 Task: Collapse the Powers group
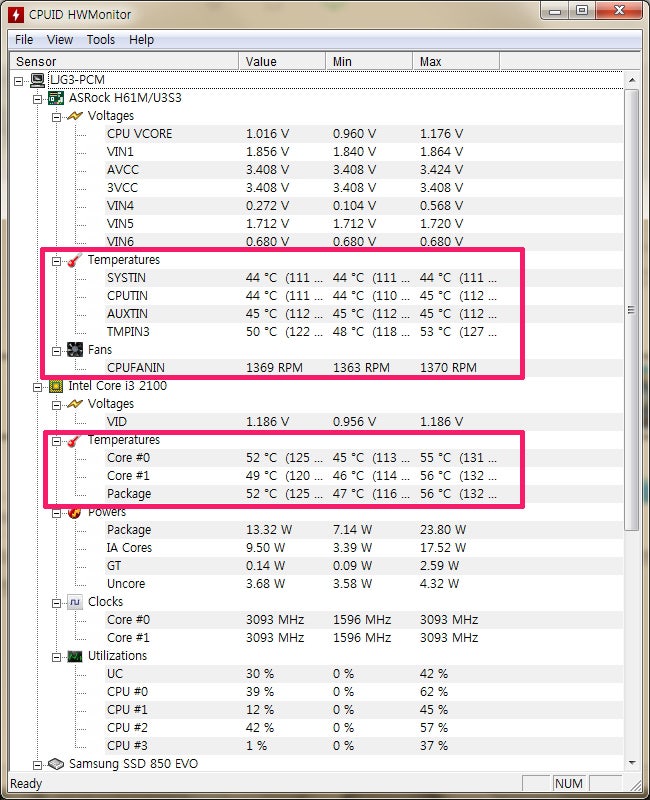click(x=56, y=513)
